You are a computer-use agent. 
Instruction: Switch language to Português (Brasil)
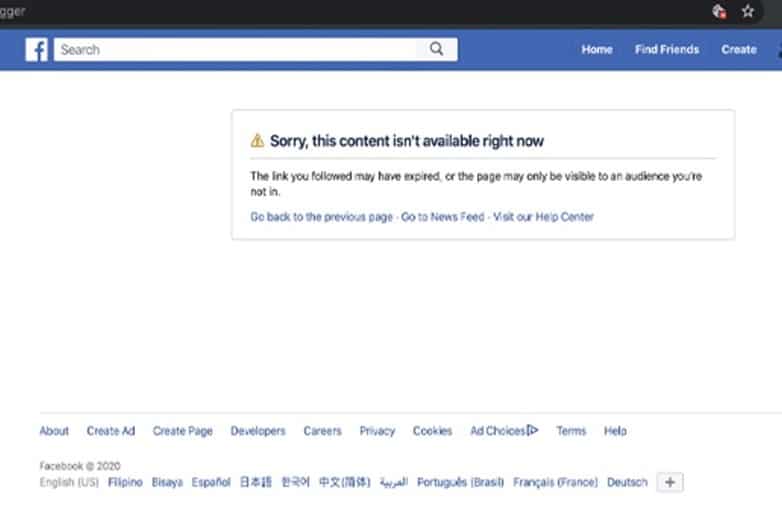click(x=460, y=482)
